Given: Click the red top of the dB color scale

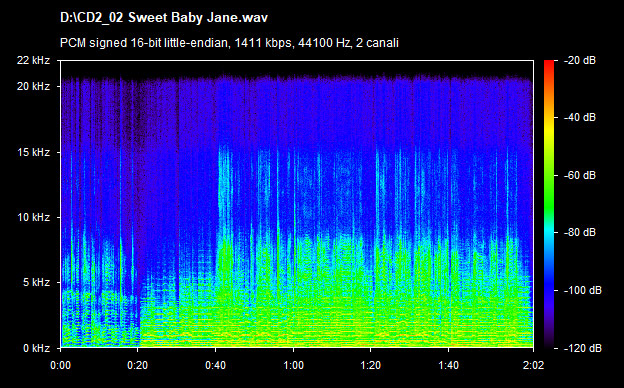Looking at the screenshot, I should tap(549, 62).
